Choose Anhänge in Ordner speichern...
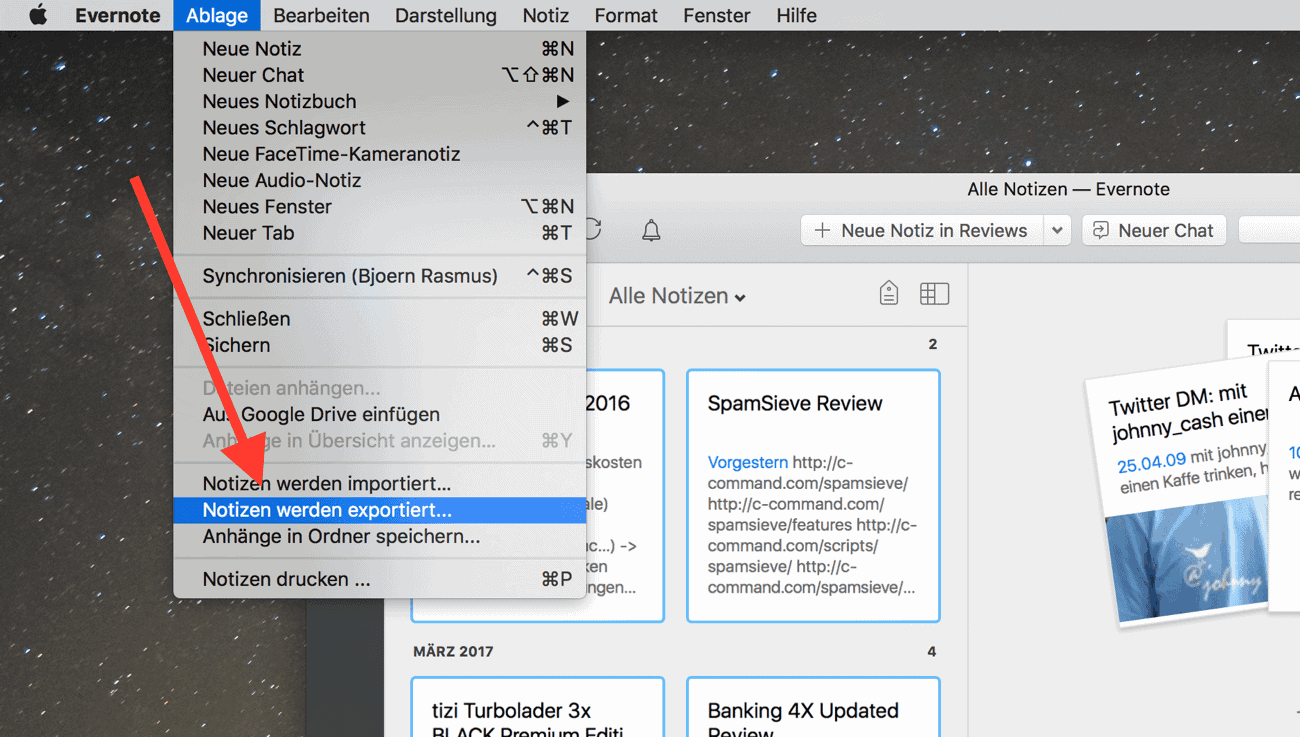The height and width of the screenshot is (737, 1300). click(x=380, y=537)
